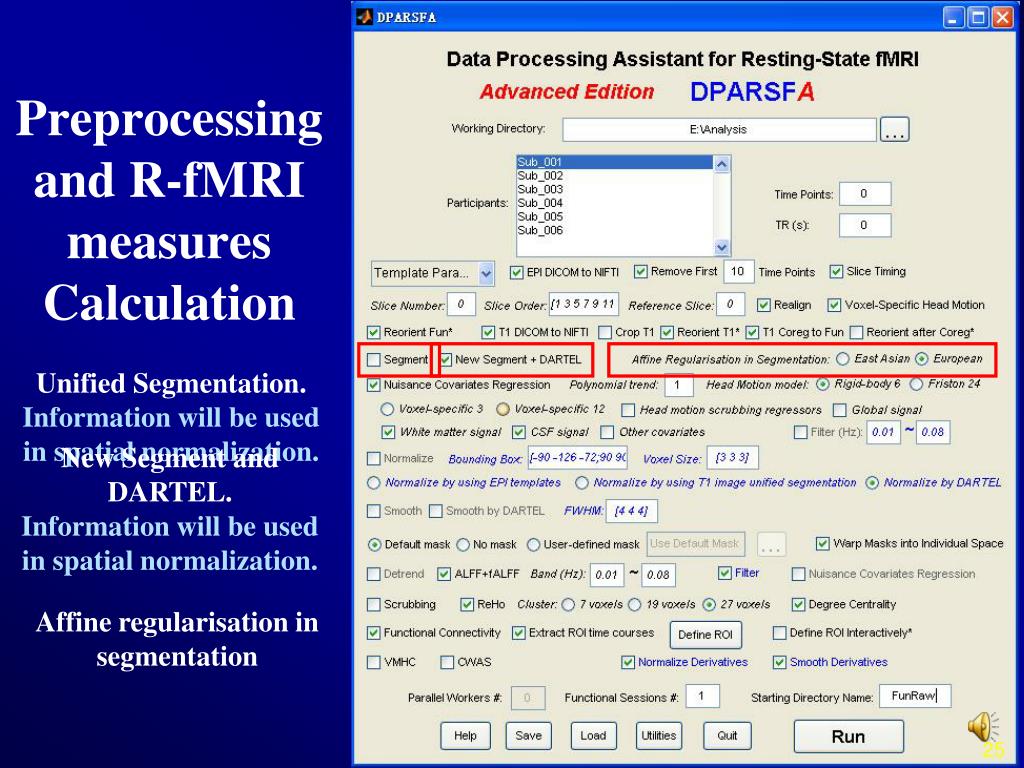Select the Default mask option
Viewport: 1024px width, 768px height.
374,545
